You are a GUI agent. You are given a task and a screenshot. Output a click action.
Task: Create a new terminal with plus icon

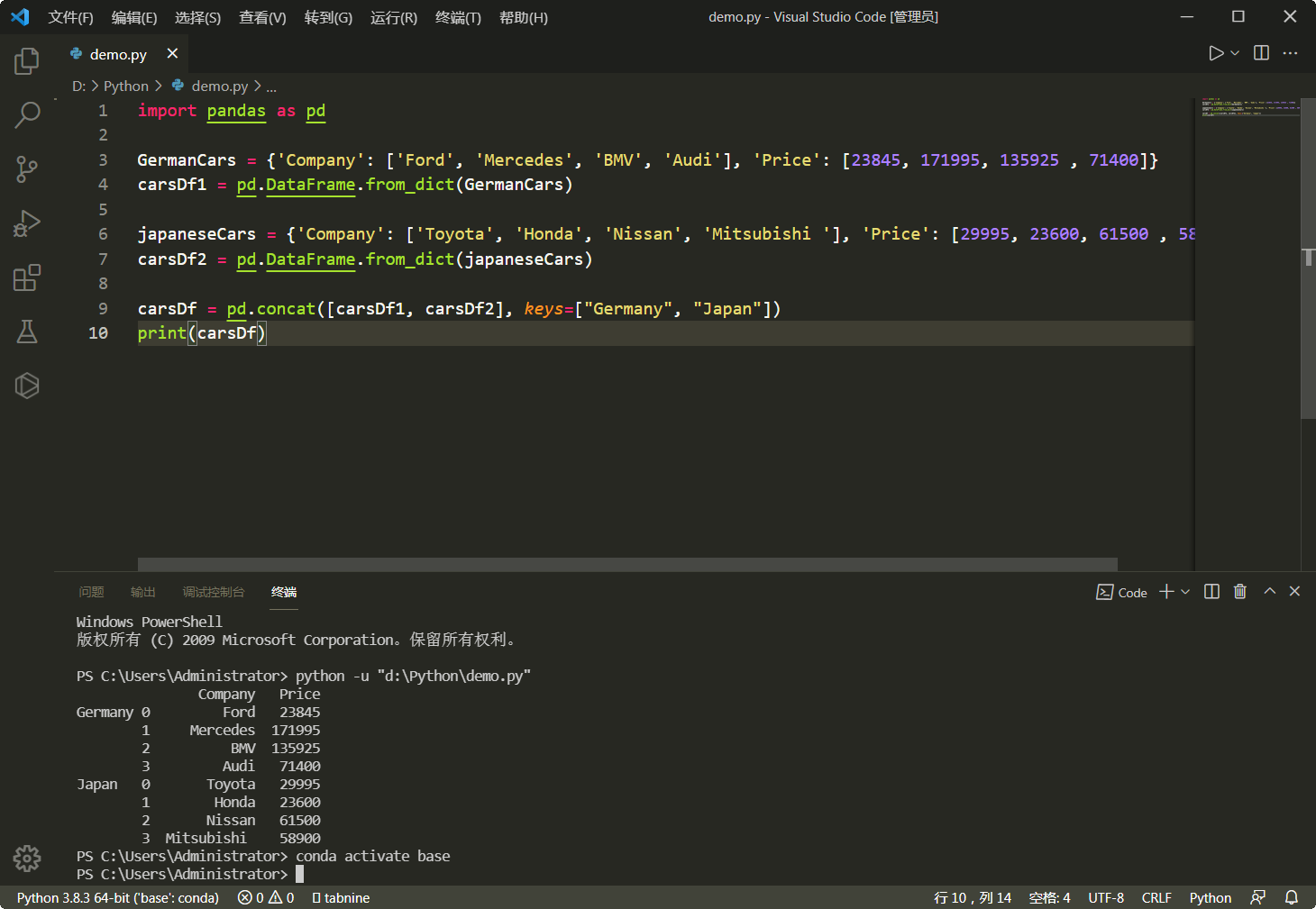(1166, 592)
